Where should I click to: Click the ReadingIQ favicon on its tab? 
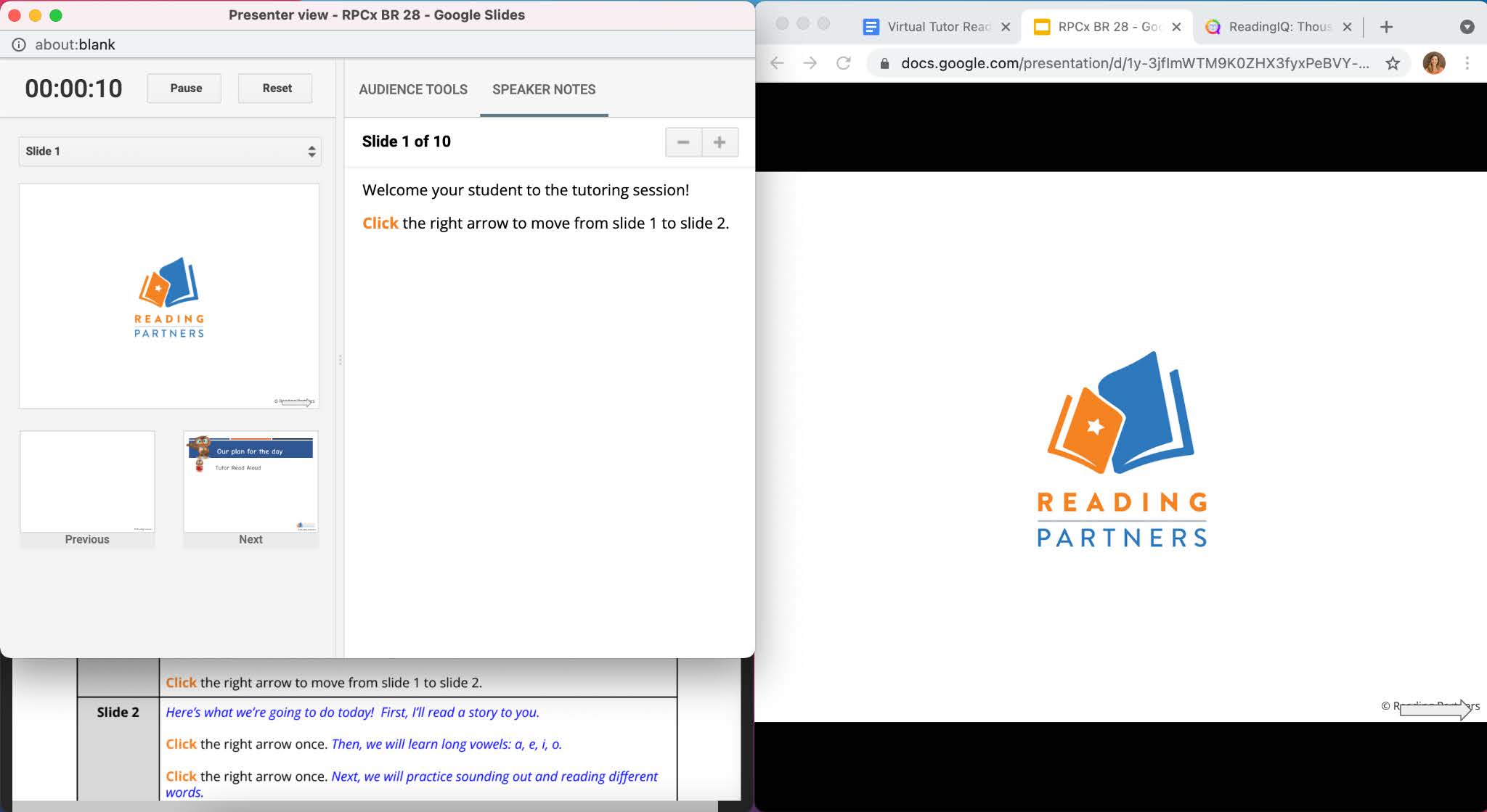[1213, 27]
